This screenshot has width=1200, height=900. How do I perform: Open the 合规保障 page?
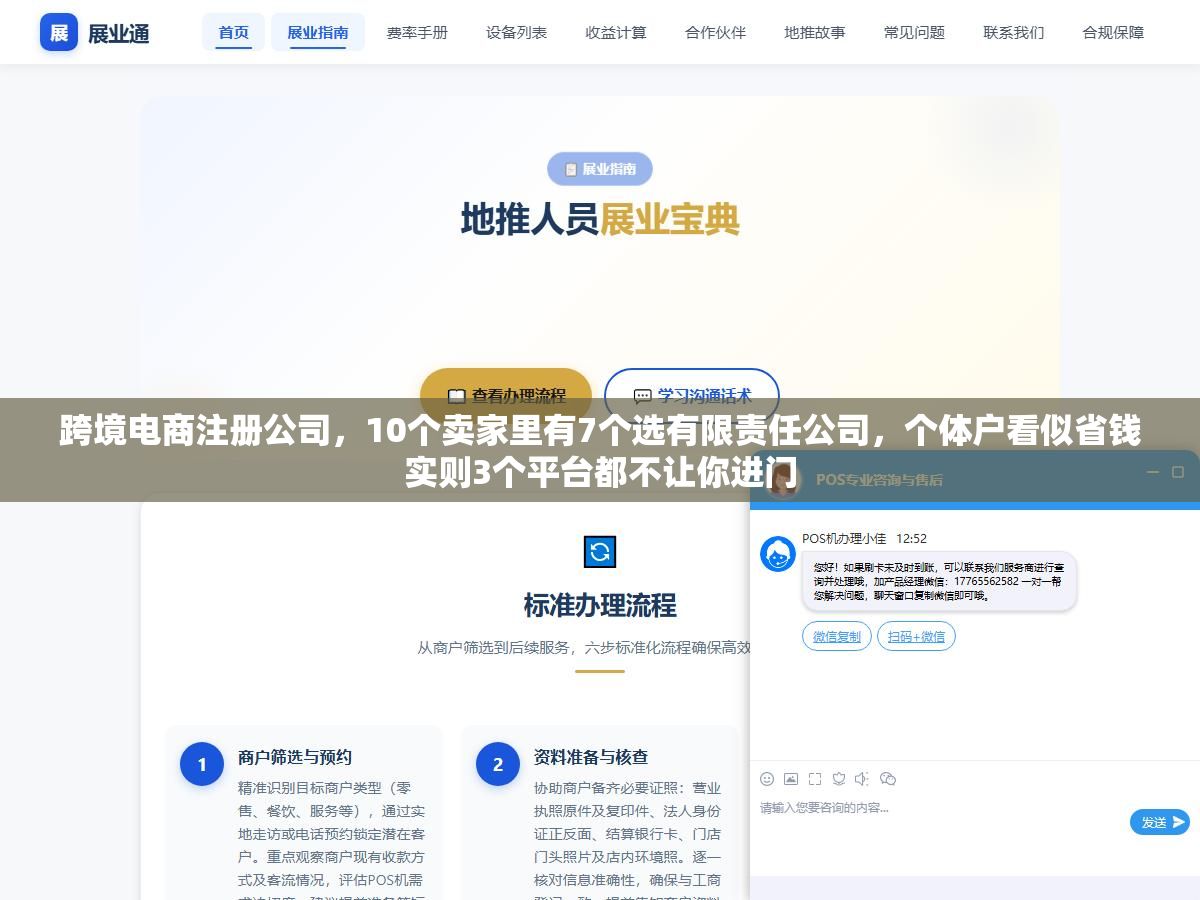(1113, 32)
